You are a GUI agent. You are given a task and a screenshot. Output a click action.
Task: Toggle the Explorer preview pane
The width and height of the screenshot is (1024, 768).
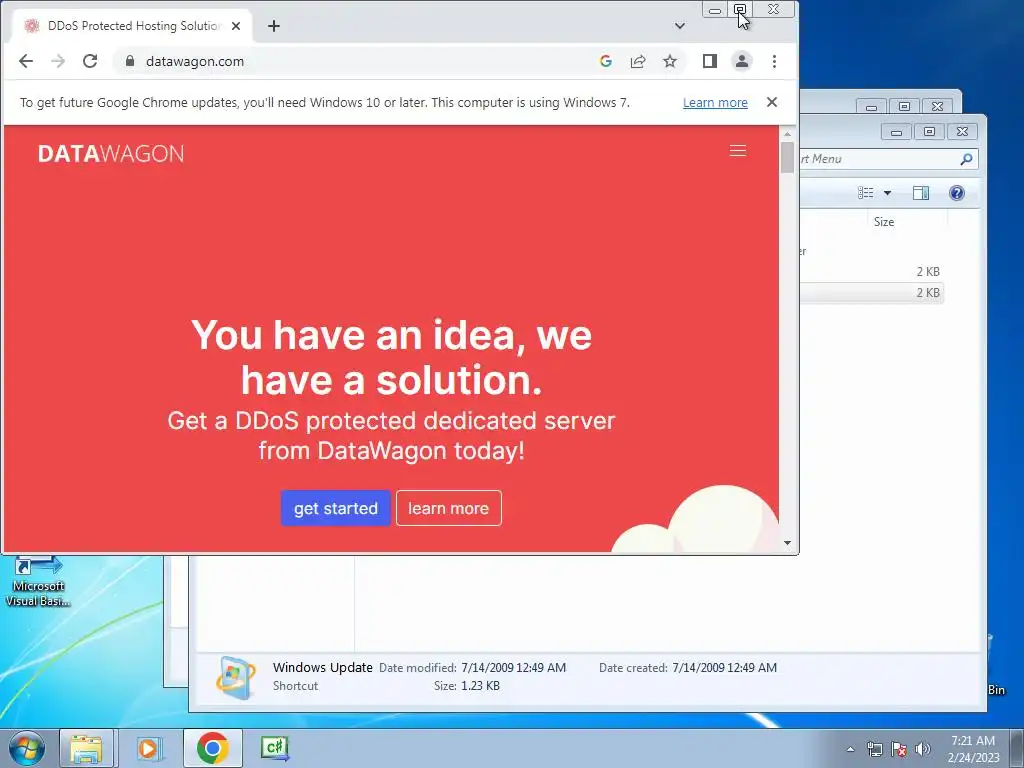[921, 193]
